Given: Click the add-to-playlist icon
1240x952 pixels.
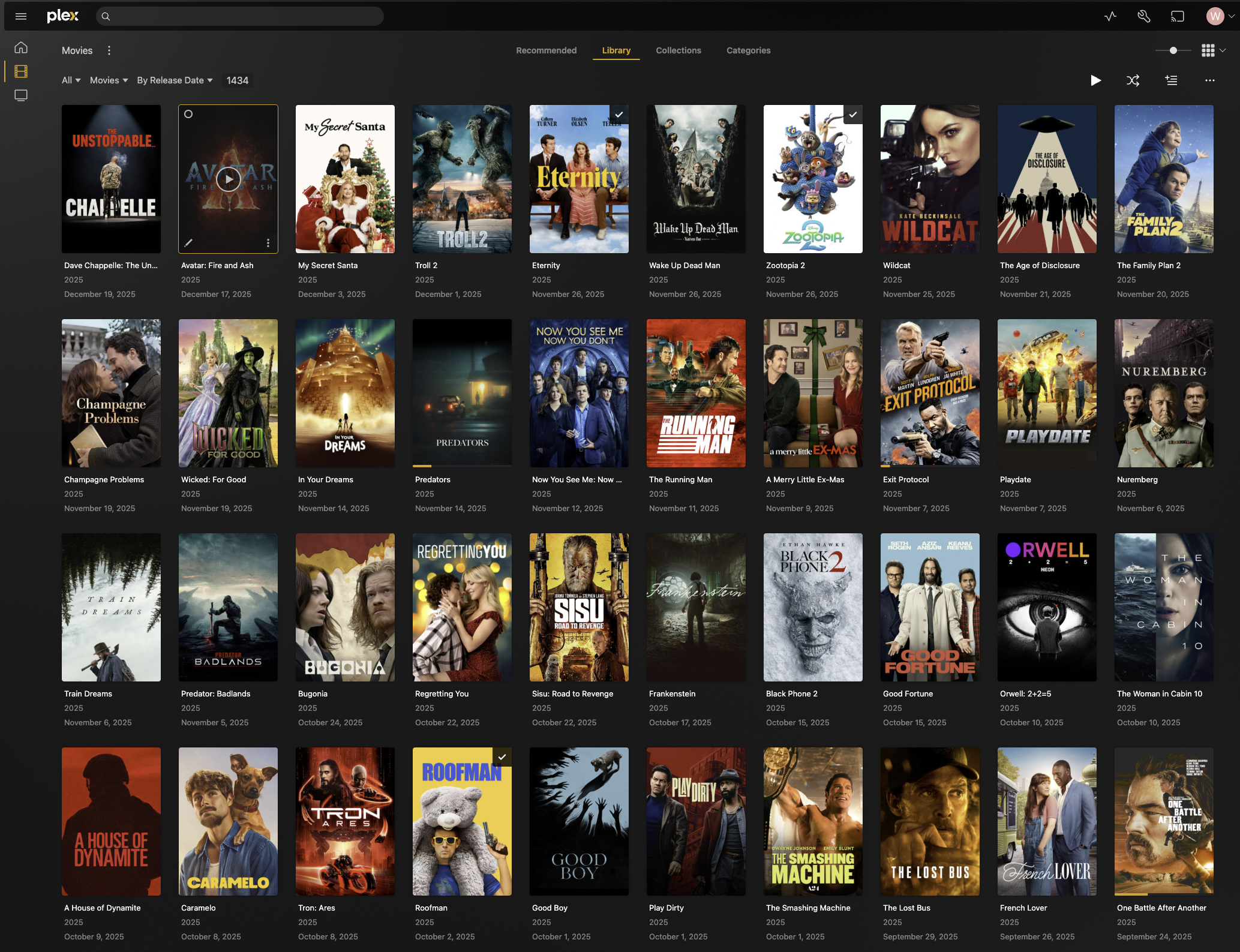Looking at the screenshot, I should pos(1172,80).
